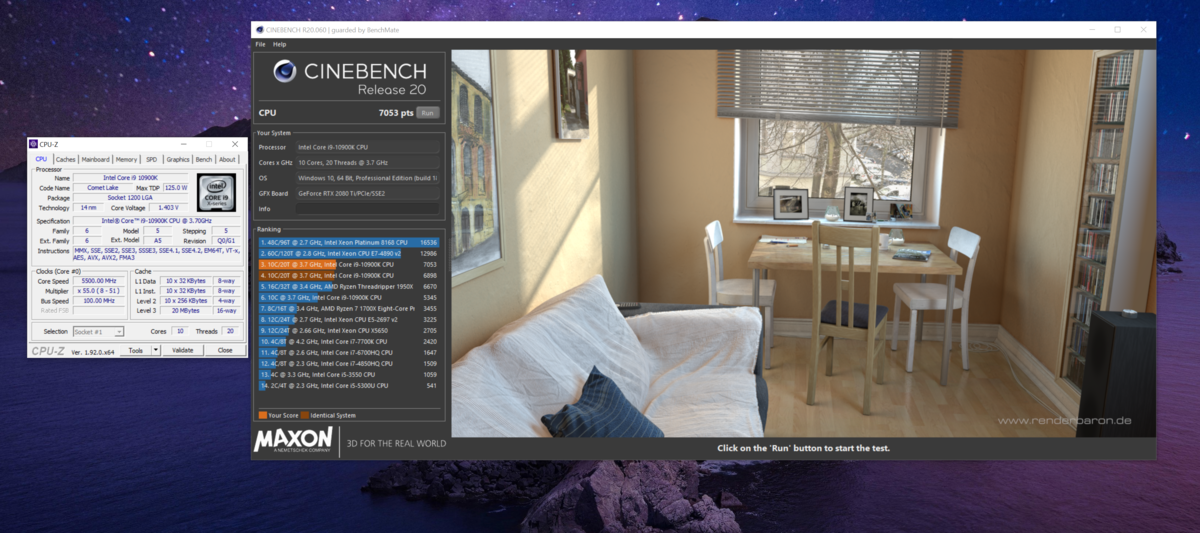Click the CPU score value 7053 pts
The image size is (1200, 533).
click(x=396, y=113)
